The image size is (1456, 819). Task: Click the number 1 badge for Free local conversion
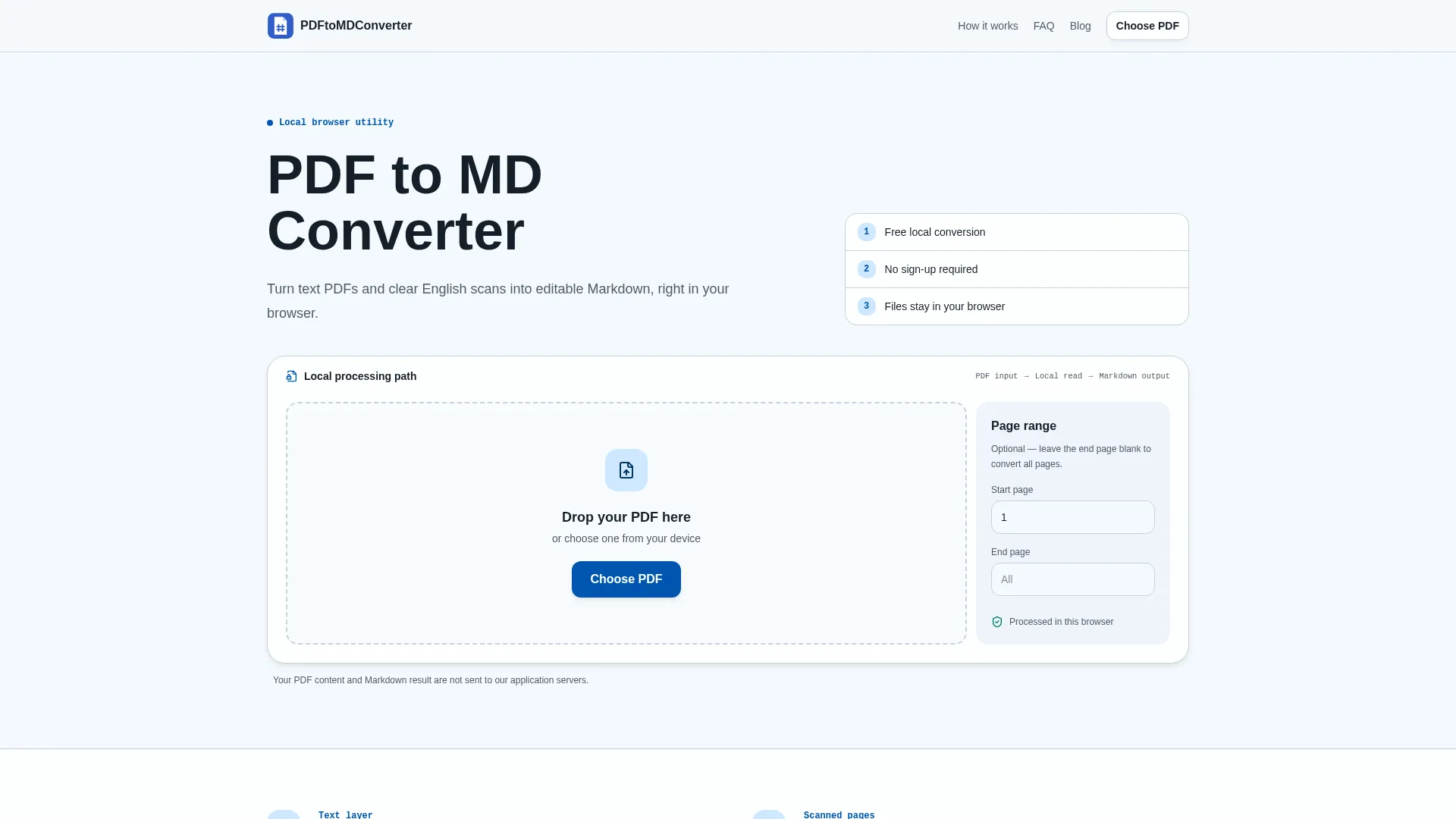(866, 232)
